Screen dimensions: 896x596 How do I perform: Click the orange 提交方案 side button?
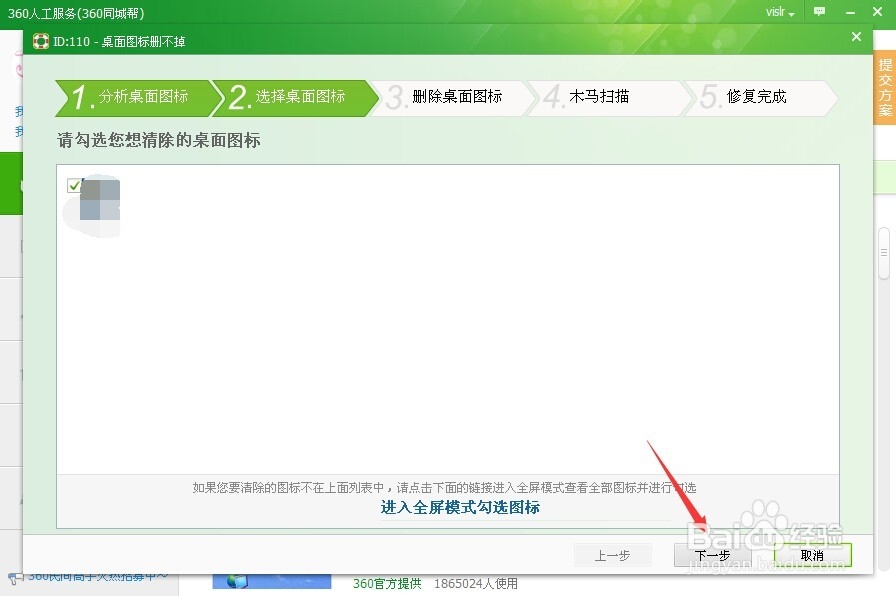884,84
